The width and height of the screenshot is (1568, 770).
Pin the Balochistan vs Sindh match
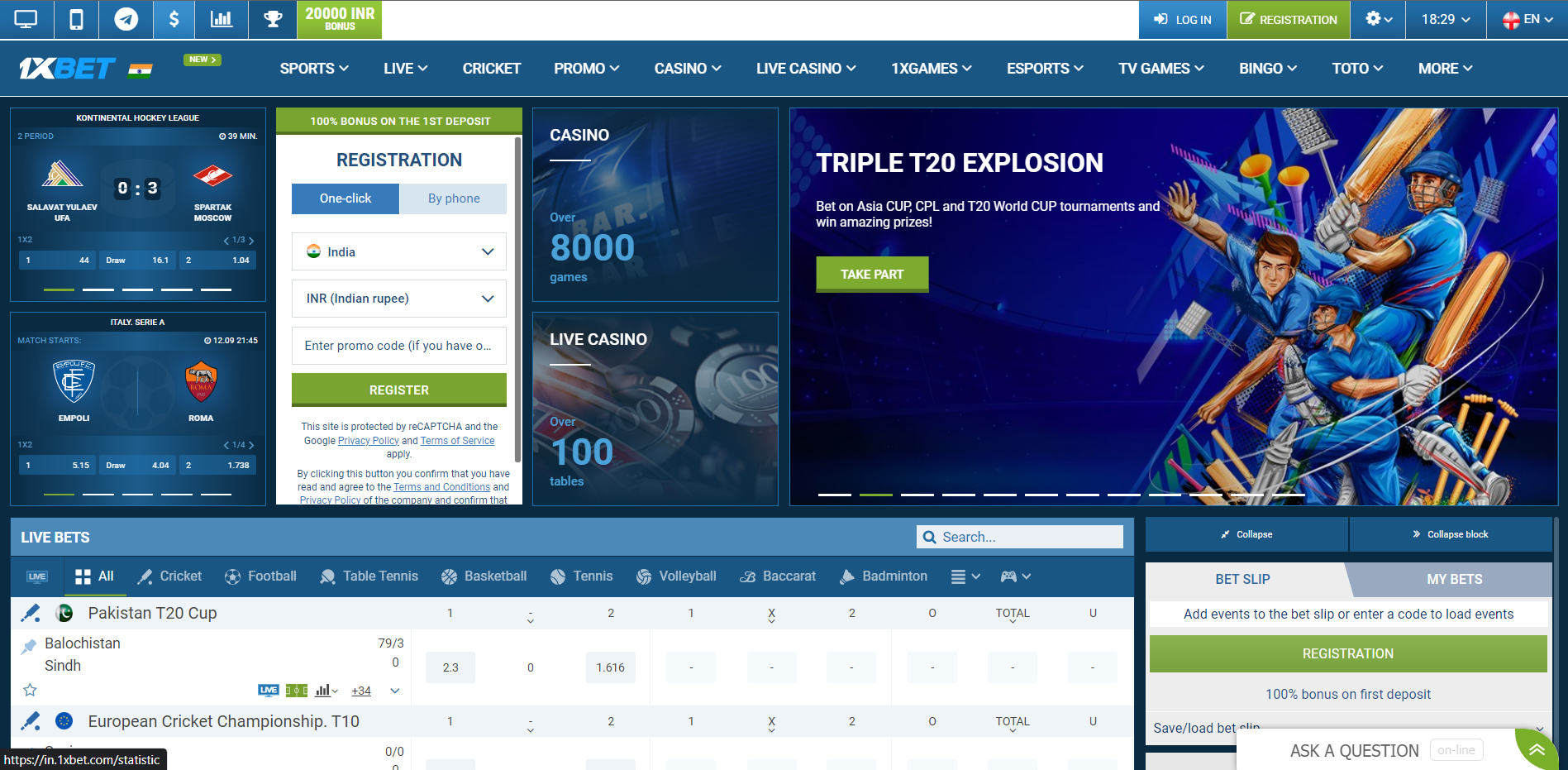pos(29,646)
